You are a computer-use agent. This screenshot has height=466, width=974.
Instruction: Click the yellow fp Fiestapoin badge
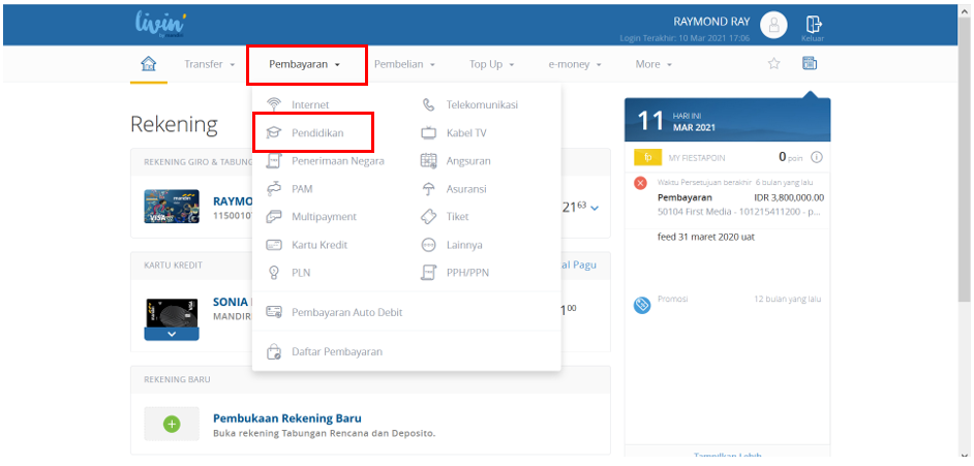648,158
